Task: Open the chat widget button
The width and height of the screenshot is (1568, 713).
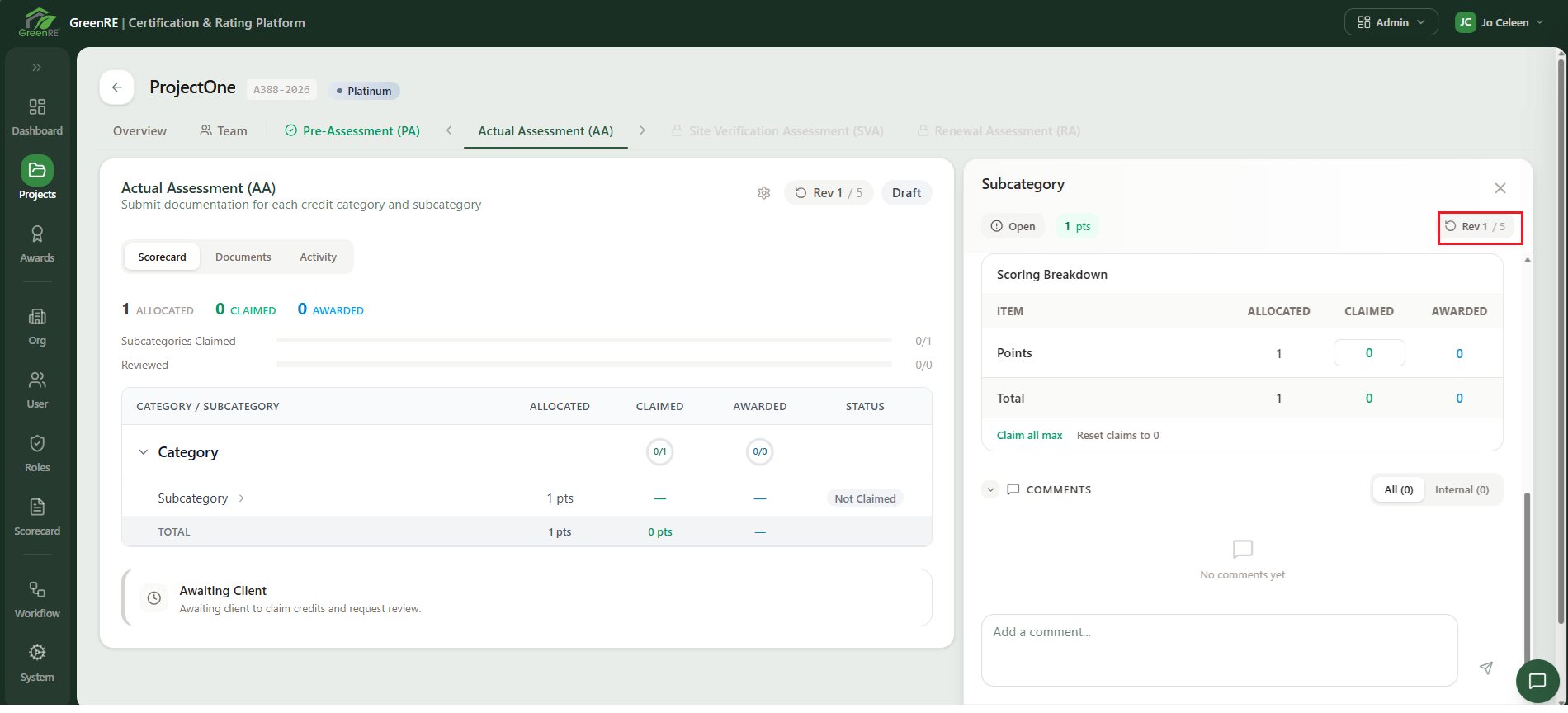Action: pyautogui.click(x=1537, y=681)
